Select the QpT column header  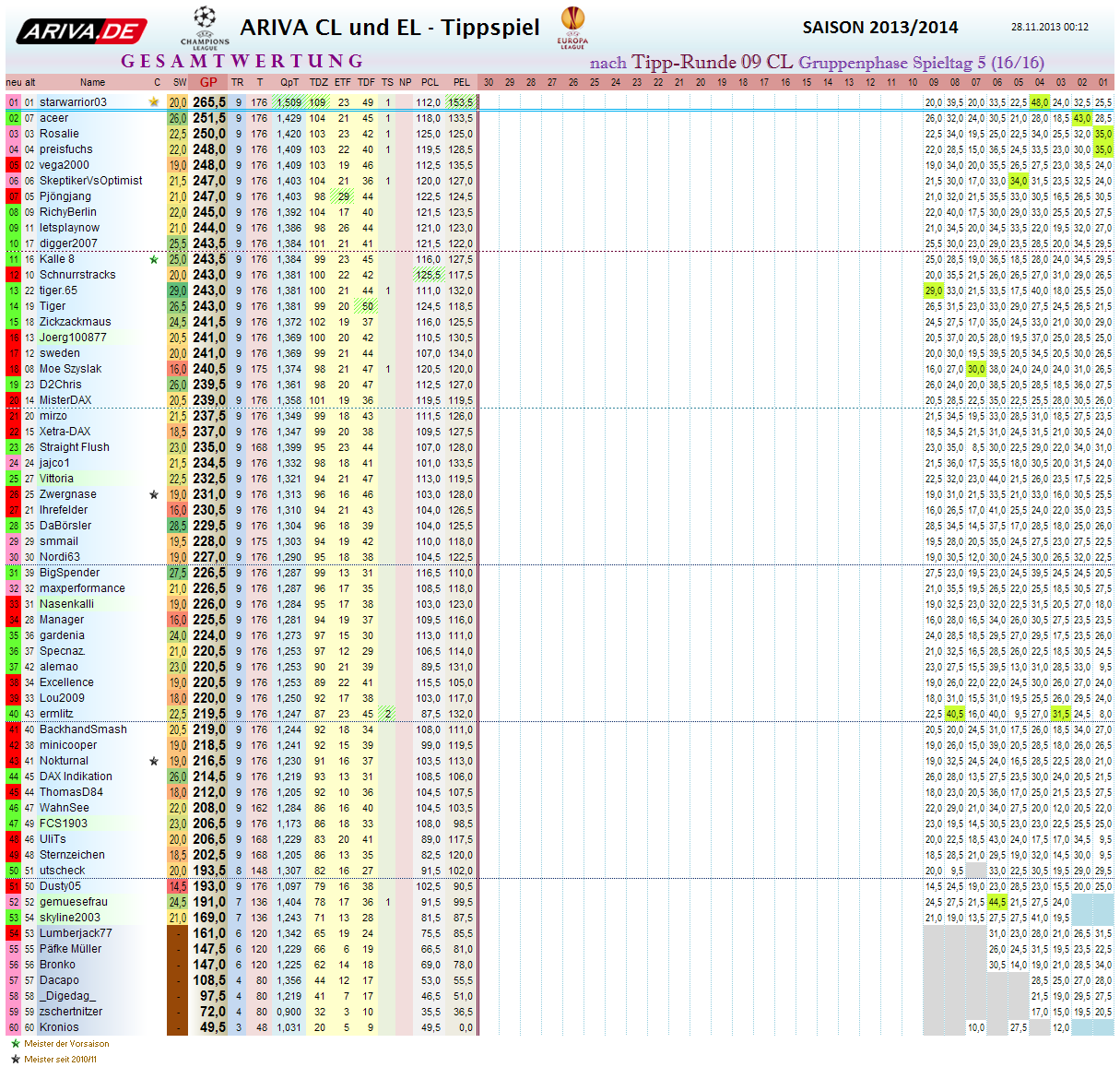(x=289, y=82)
